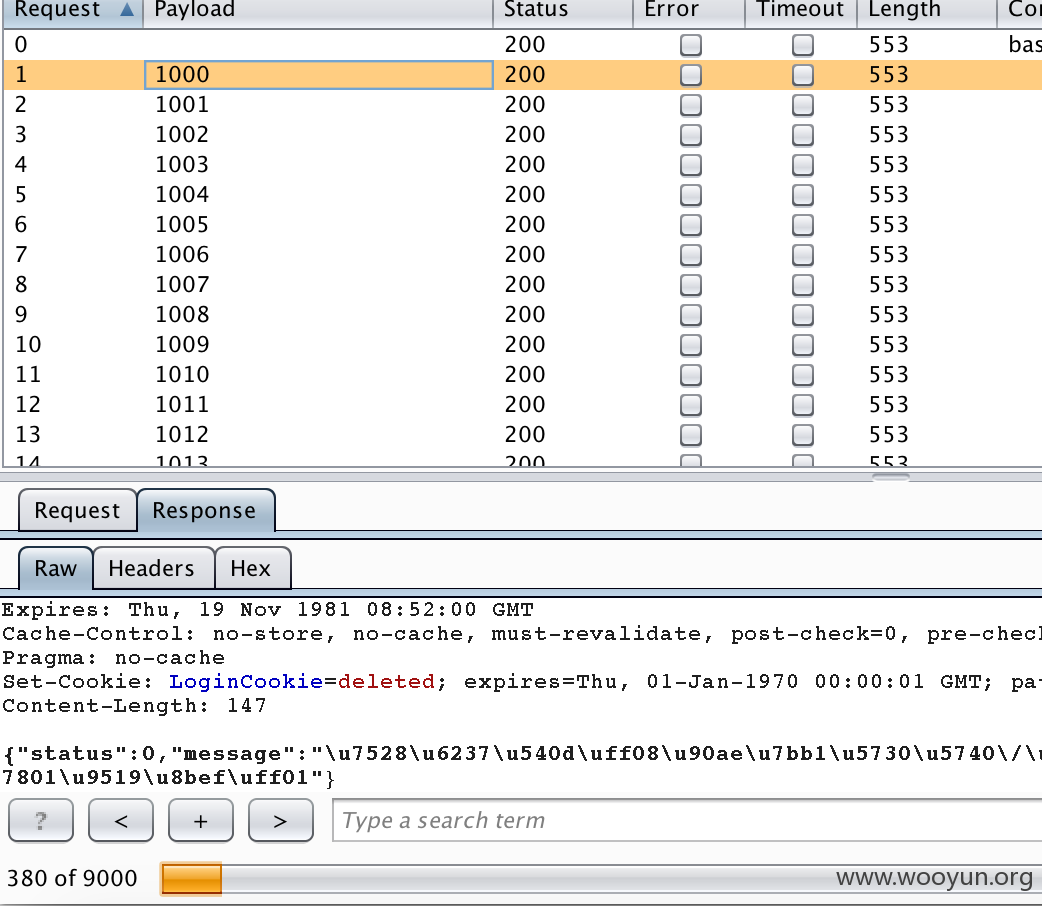Select row with payload 1004
The width and height of the screenshot is (1042, 906).
pyautogui.click(x=522, y=194)
